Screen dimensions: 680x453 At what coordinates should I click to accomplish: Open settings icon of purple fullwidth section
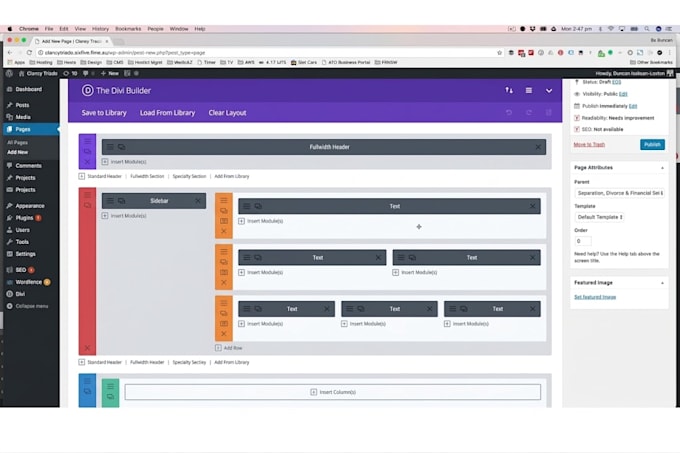point(87,141)
